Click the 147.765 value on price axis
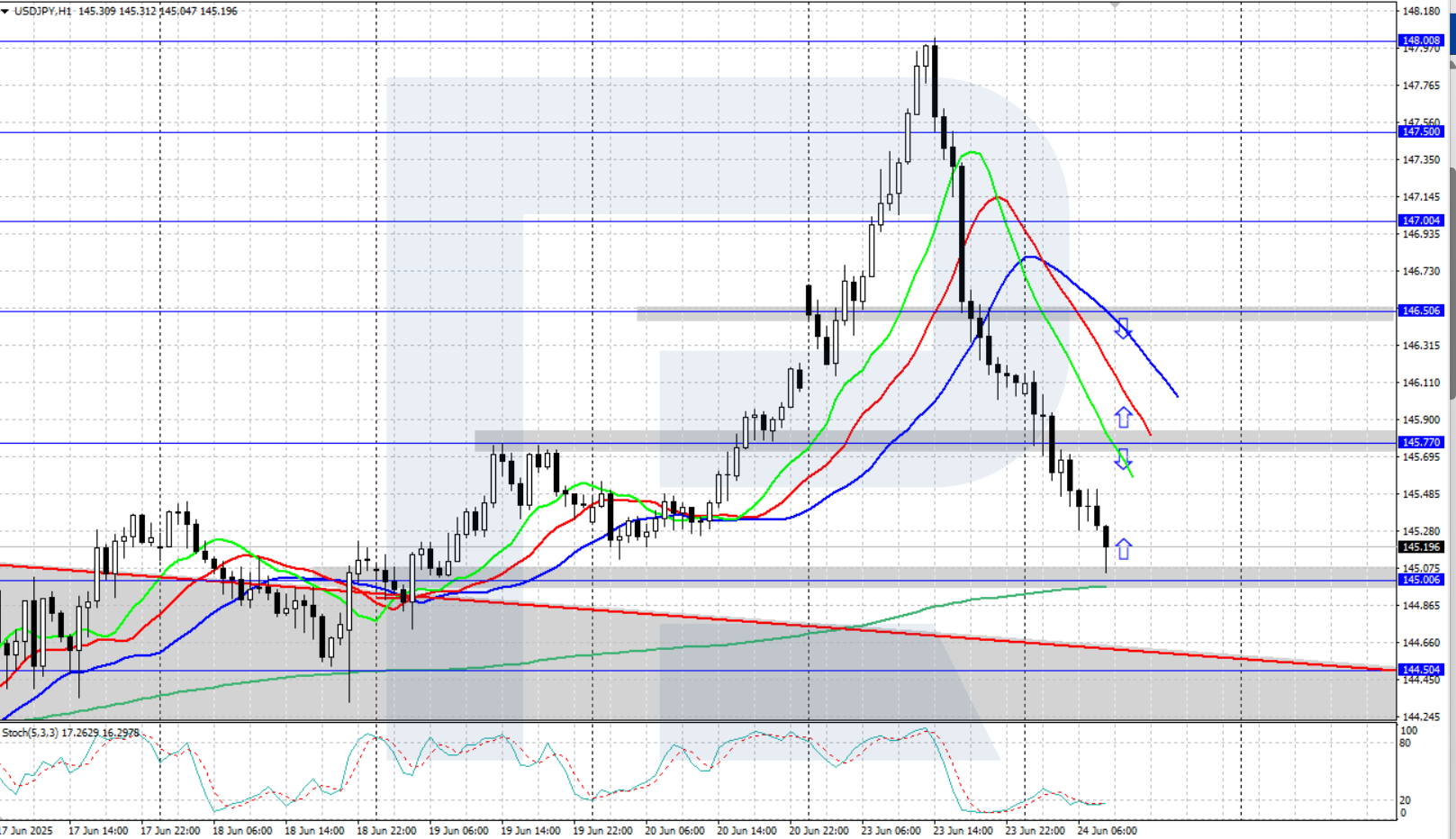 click(x=1422, y=86)
